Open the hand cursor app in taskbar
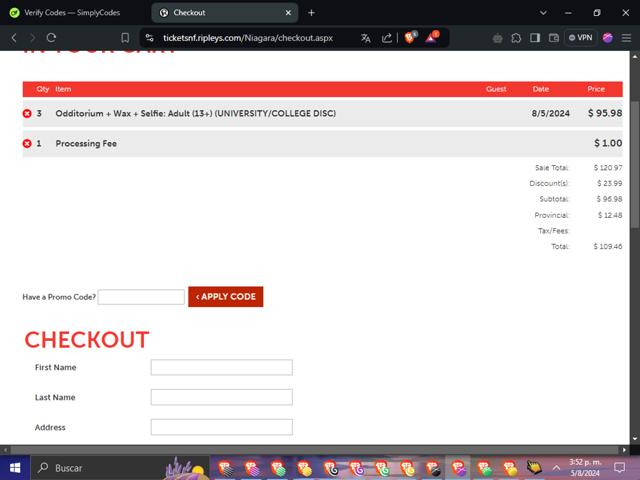This screenshot has width=640, height=480. (x=533, y=467)
